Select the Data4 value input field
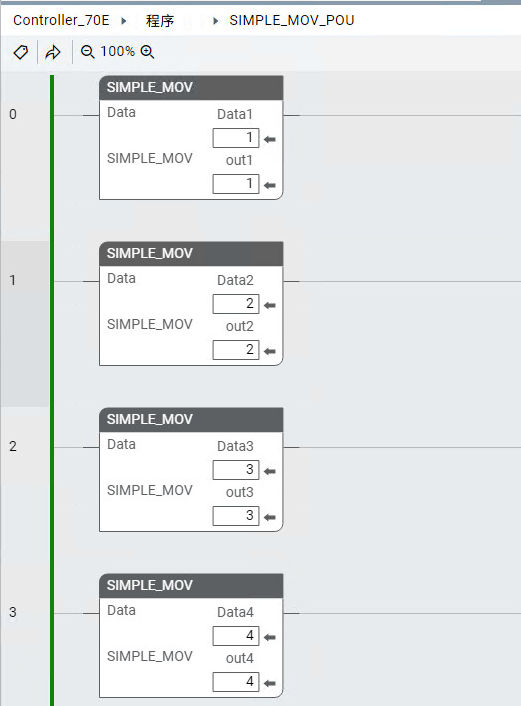This screenshot has width=521, height=706. (x=236, y=636)
